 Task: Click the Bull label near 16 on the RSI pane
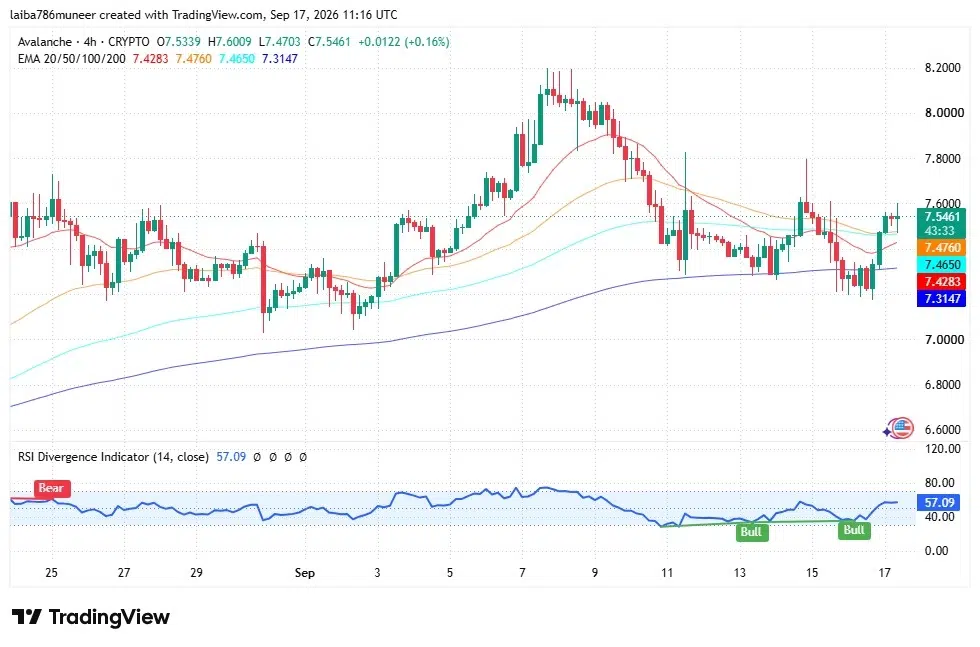coord(854,530)
